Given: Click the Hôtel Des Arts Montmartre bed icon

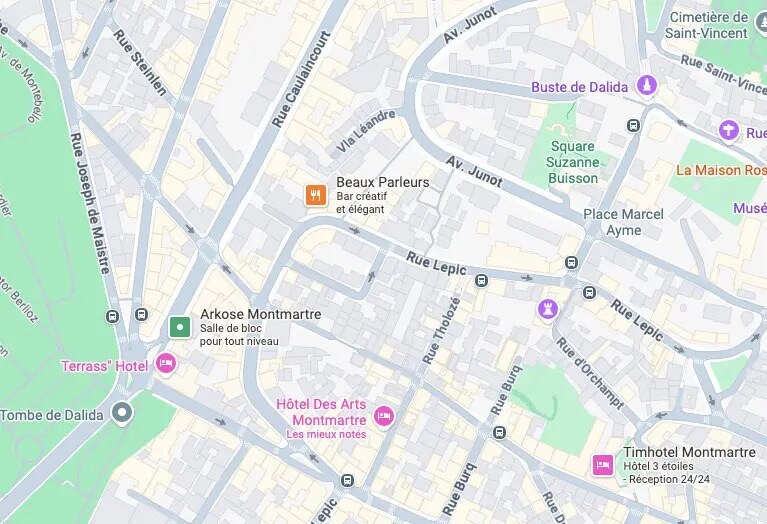Looking at the screenshot, I should point(384,416).
